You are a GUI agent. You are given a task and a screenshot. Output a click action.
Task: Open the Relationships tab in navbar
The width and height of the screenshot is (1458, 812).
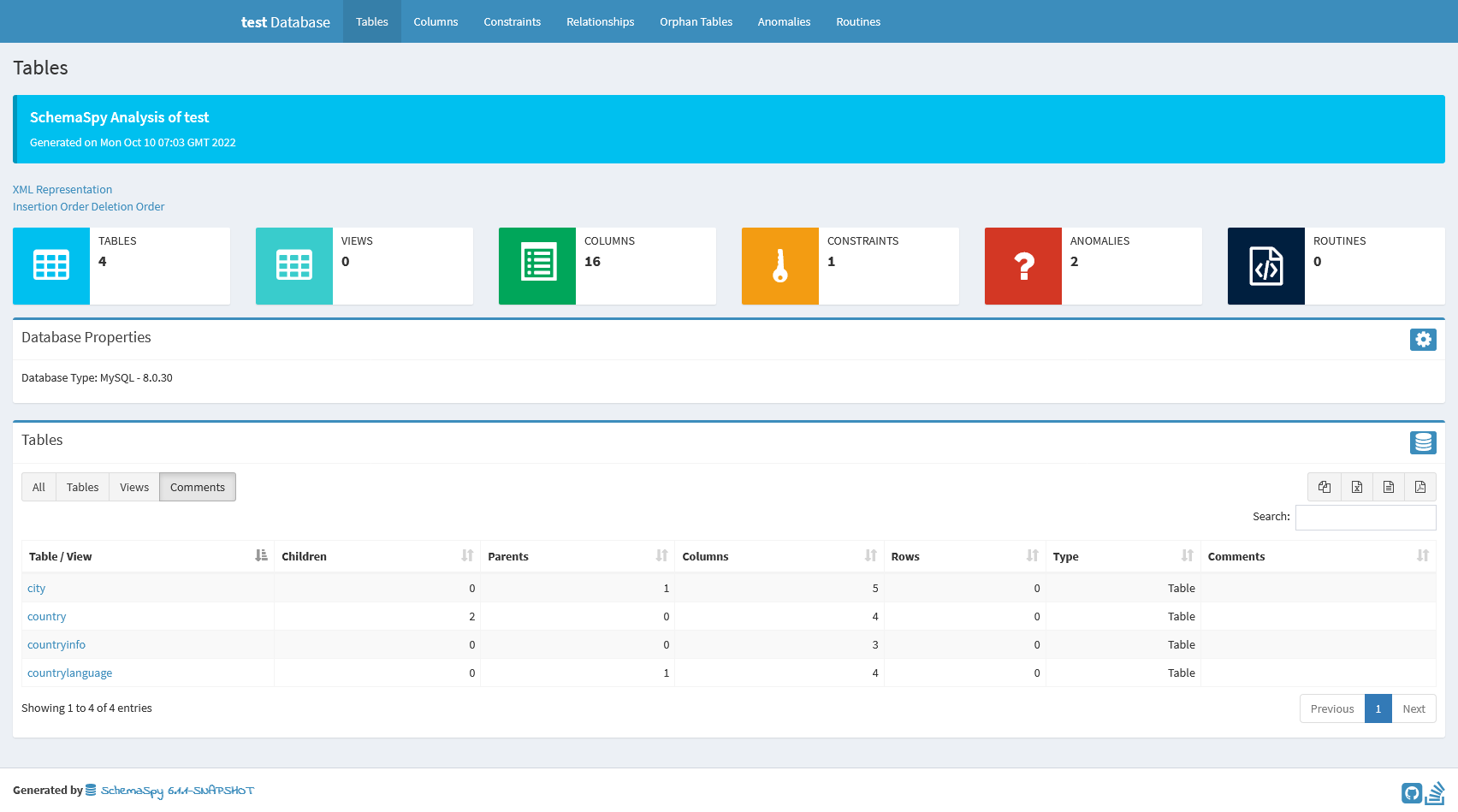point(600,21)
